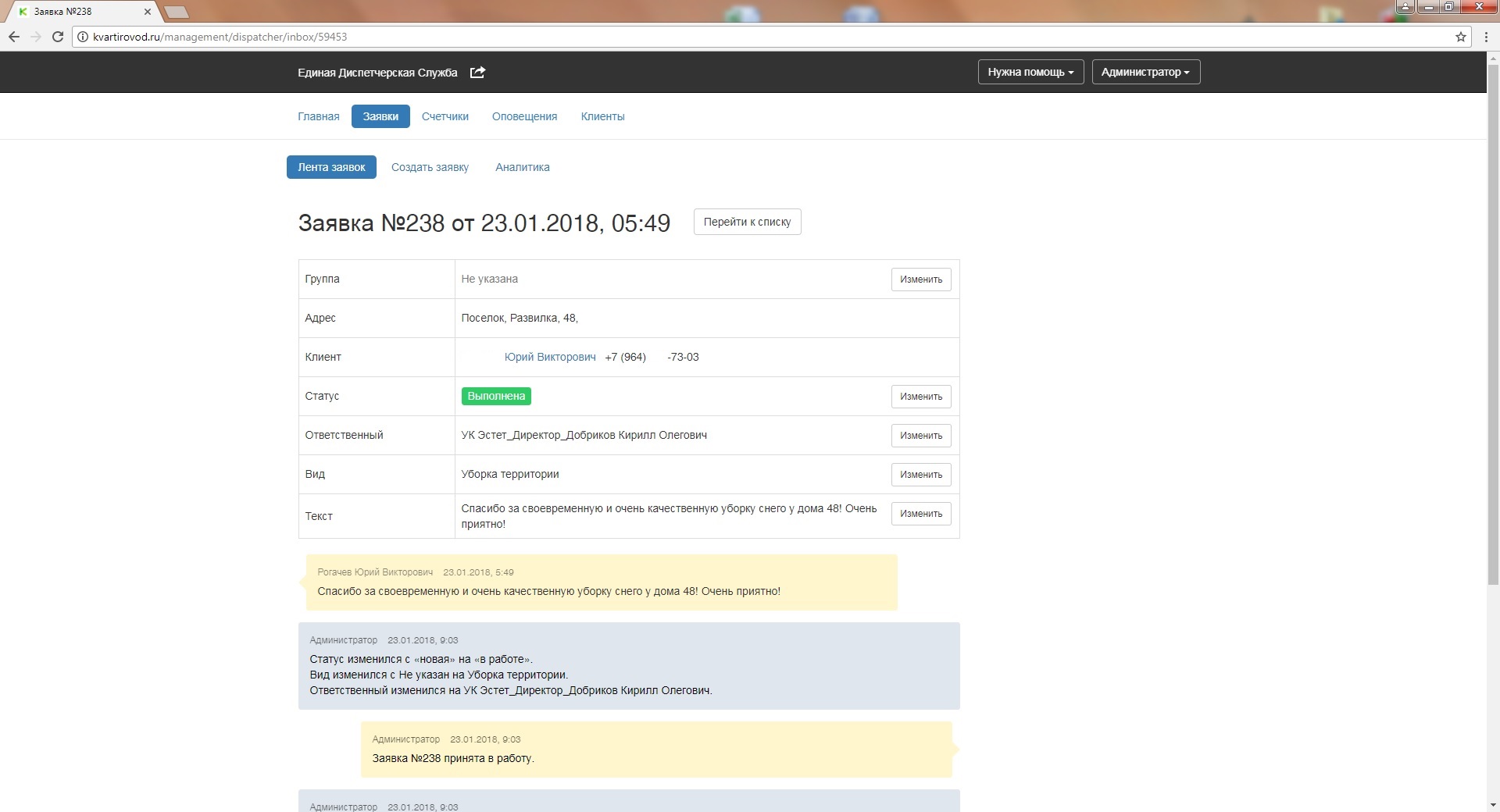Image resolution: width=1500 pixels, height=812 pixels.
Task: Open Chrome three-dot menu
Action: pyautogui.click(x=1486, y=37)
